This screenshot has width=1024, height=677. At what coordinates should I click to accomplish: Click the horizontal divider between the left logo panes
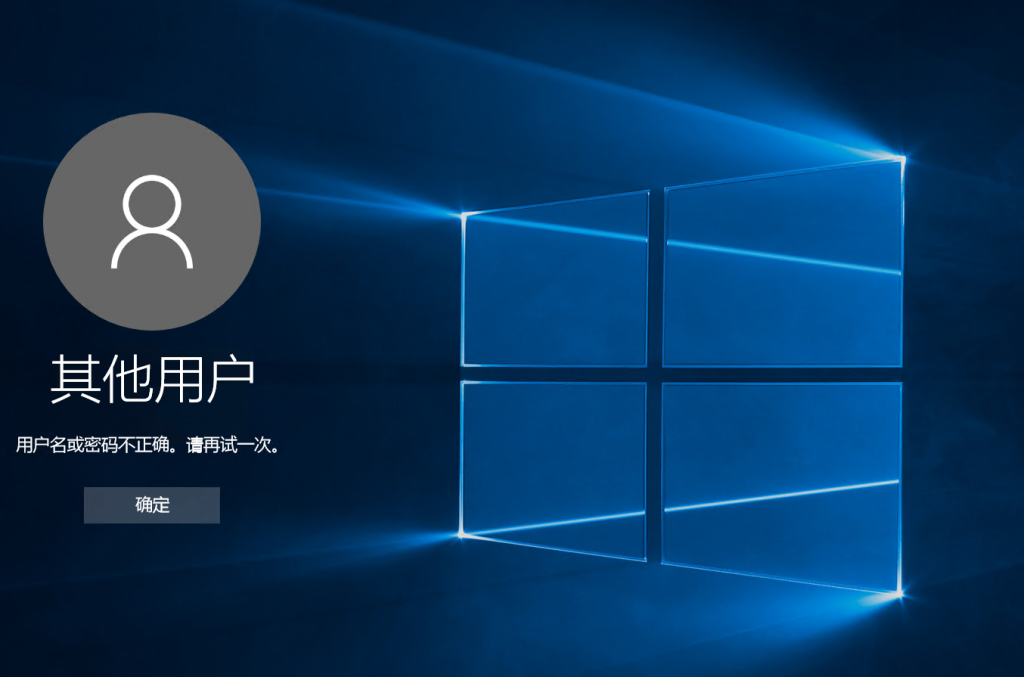pos(553,374)
